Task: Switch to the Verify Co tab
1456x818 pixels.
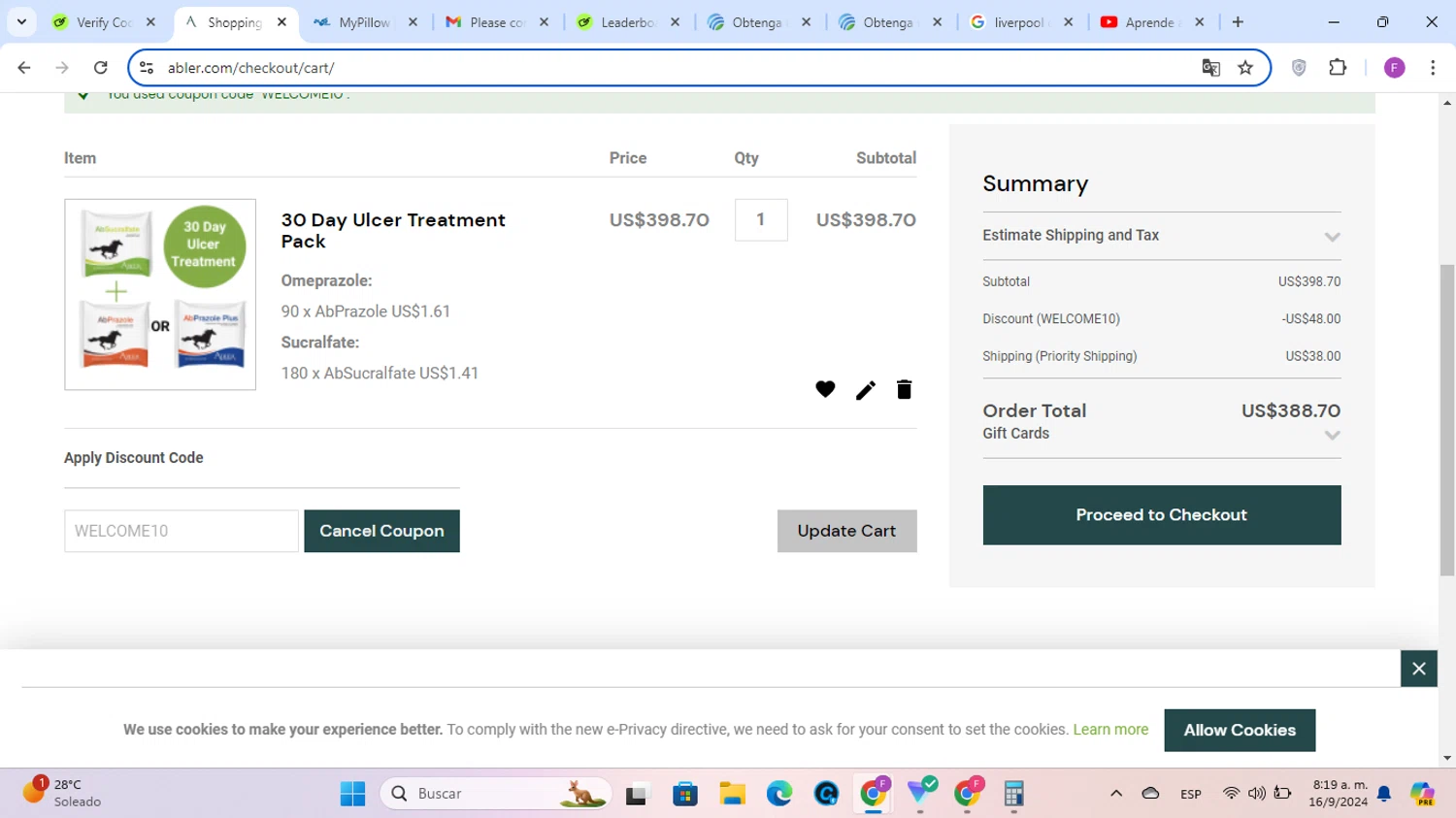Action: click(x=104, y=22)
